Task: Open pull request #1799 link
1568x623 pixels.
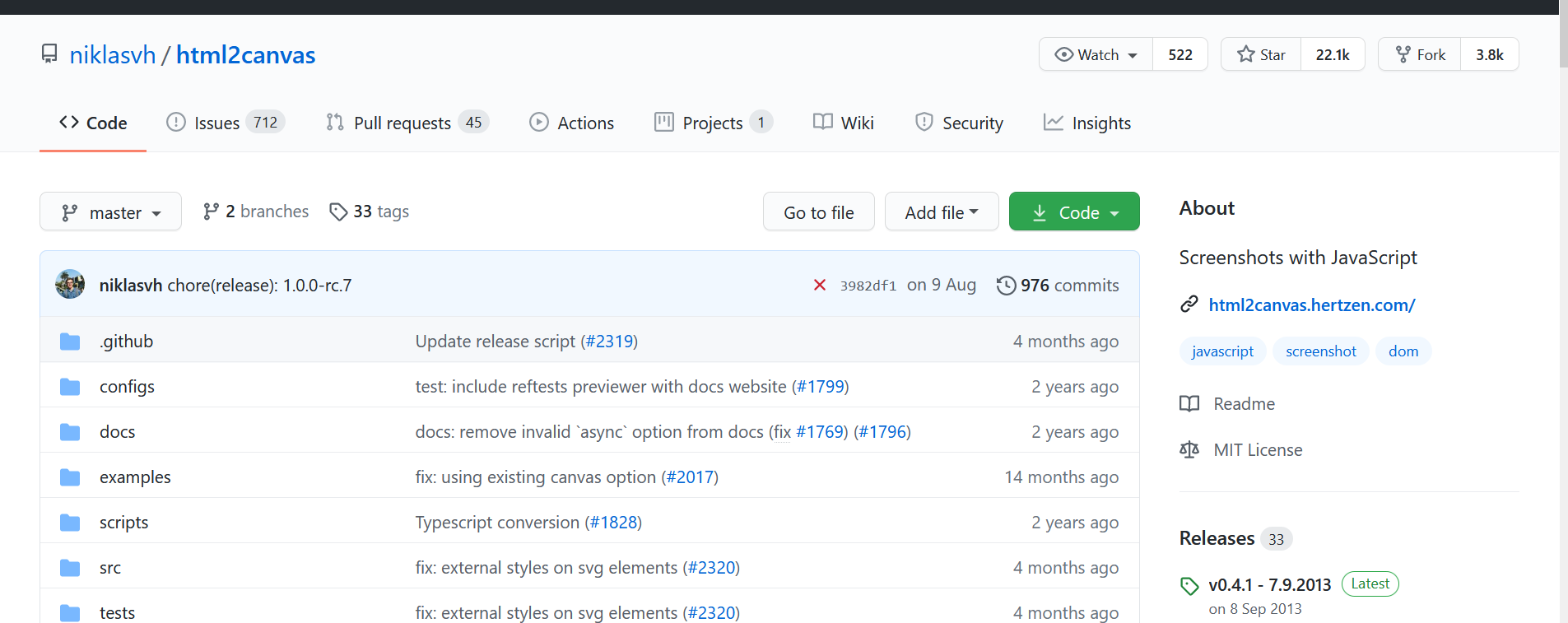Action: pos(821,387)
